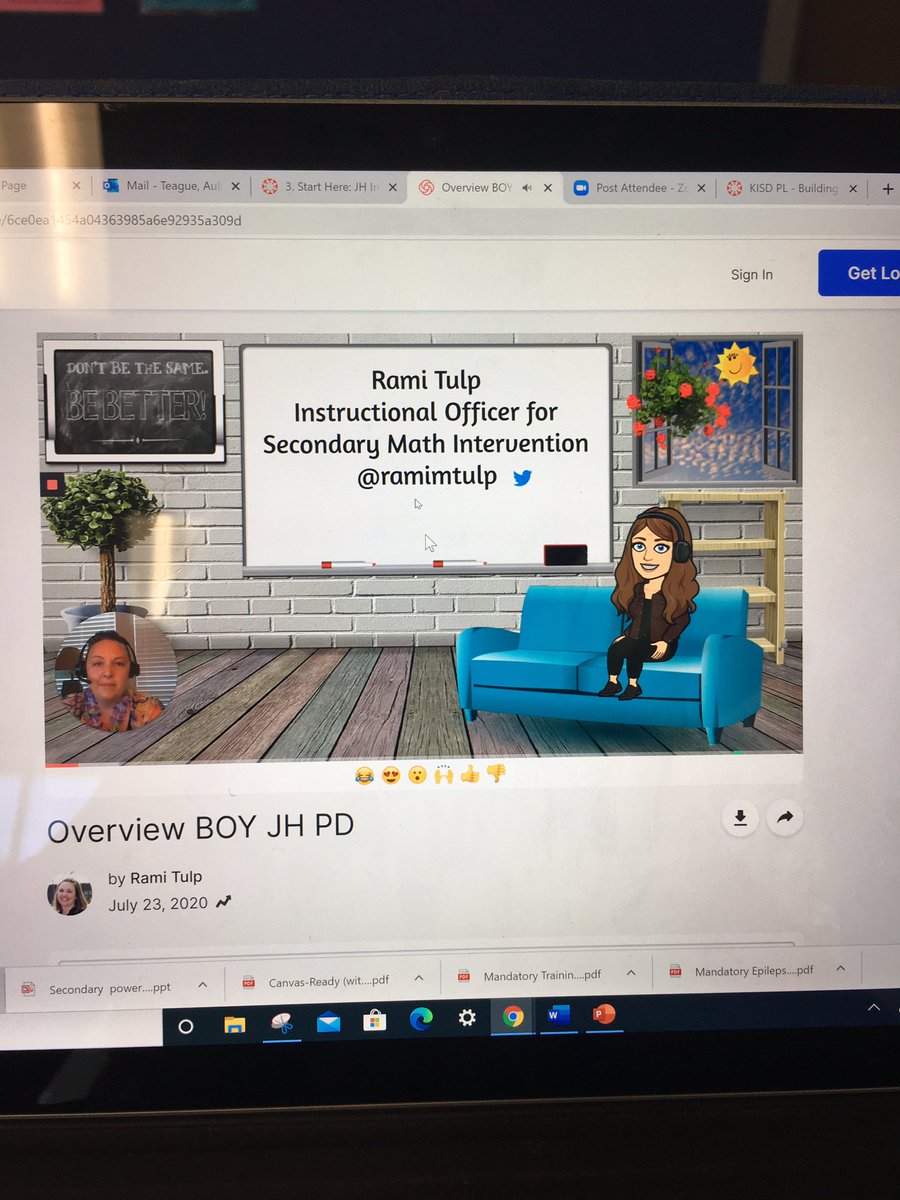Open a new browser tab with plus icon
The width and height of the screenshot is (900, 1200).
tap(887, 188)
